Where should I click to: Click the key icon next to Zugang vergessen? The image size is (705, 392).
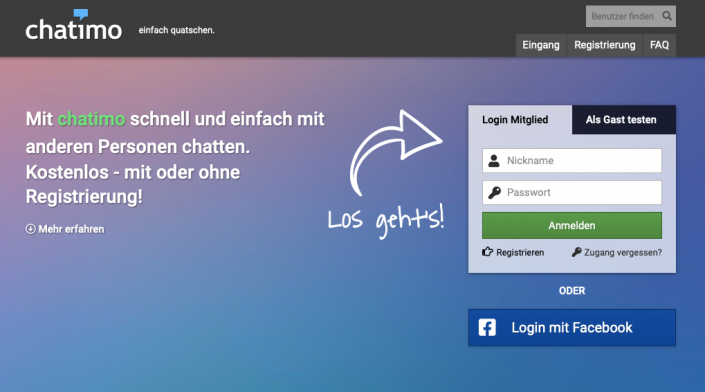click(x=576, y=252)
